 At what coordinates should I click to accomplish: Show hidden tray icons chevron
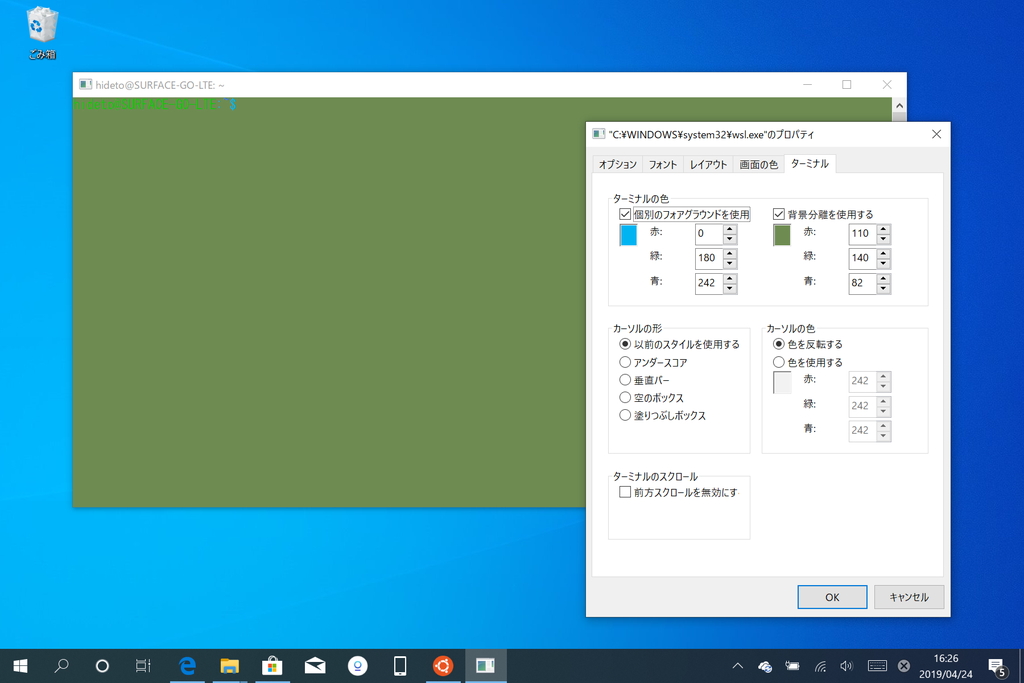pos(738,666)
